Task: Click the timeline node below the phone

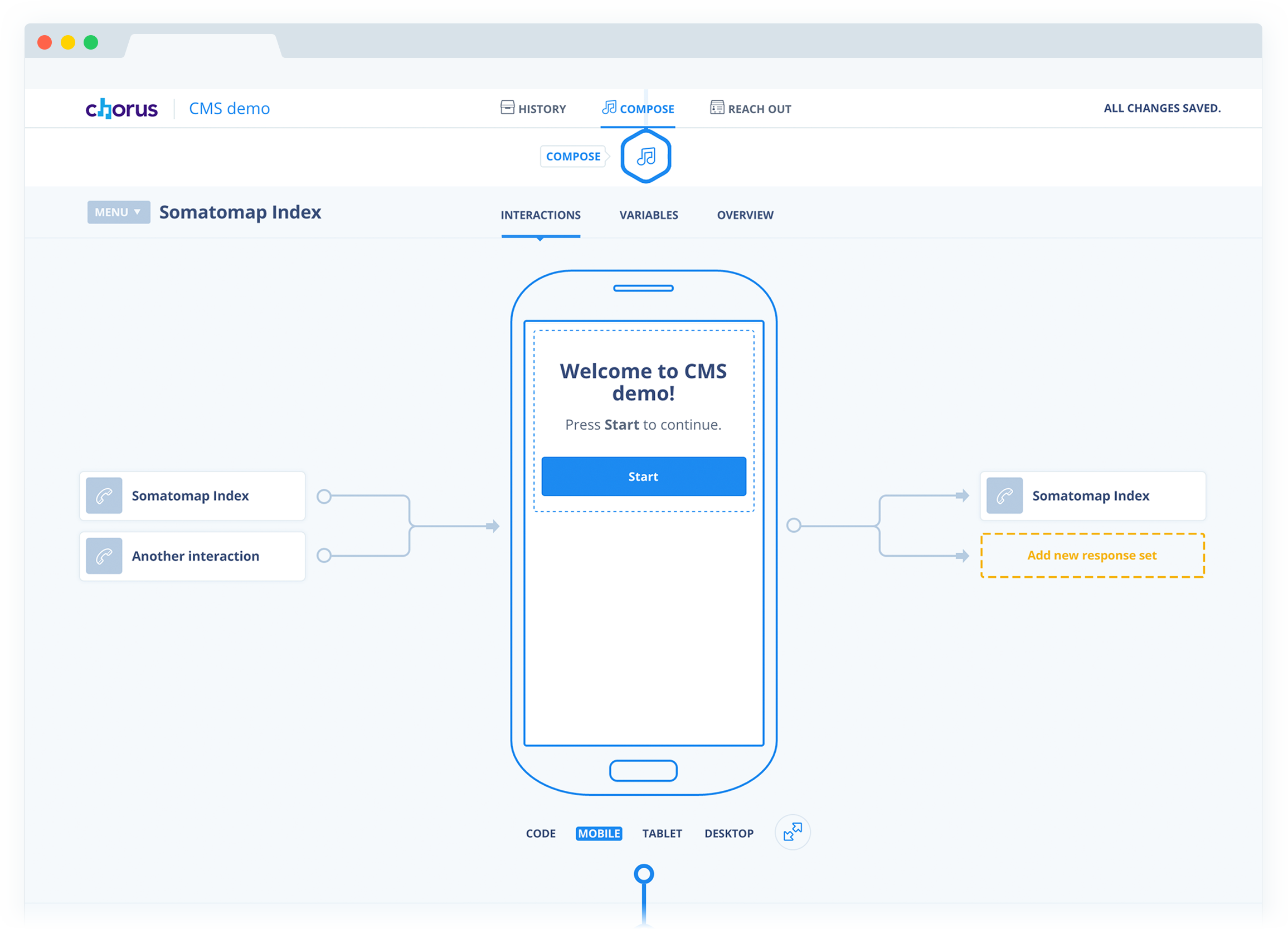Action: (x=643, y=873)
